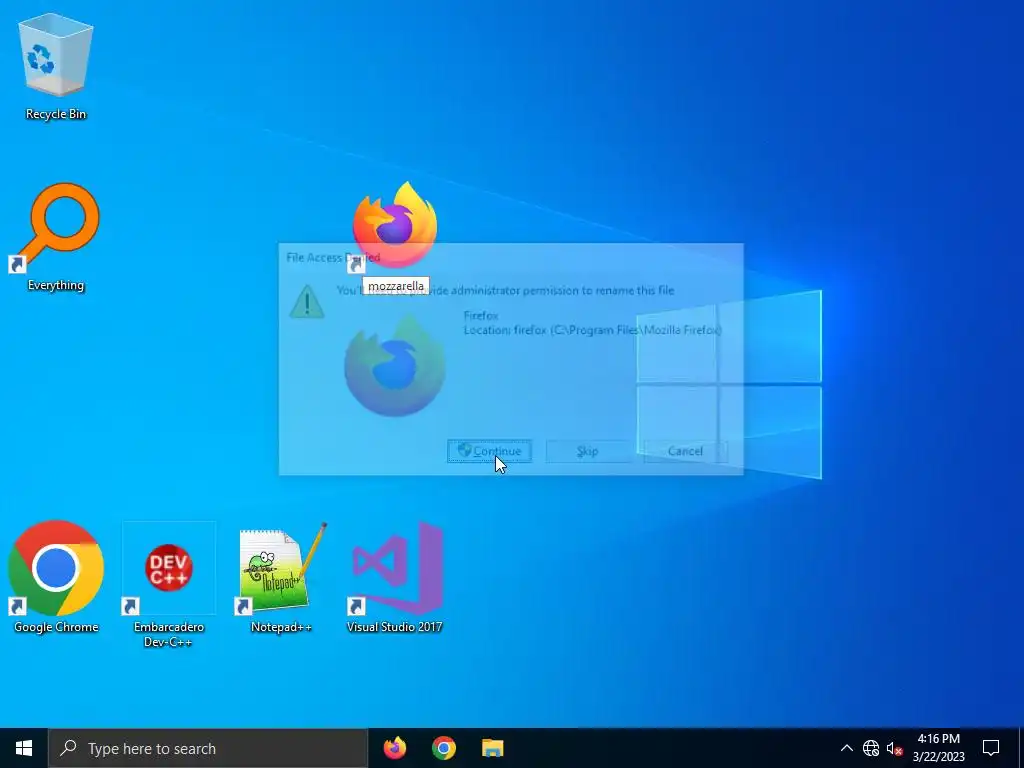The image size is (1024, 768).
Task: Click the 'Embarcadero Dev-C++' label text
Action: pos(168,634)
